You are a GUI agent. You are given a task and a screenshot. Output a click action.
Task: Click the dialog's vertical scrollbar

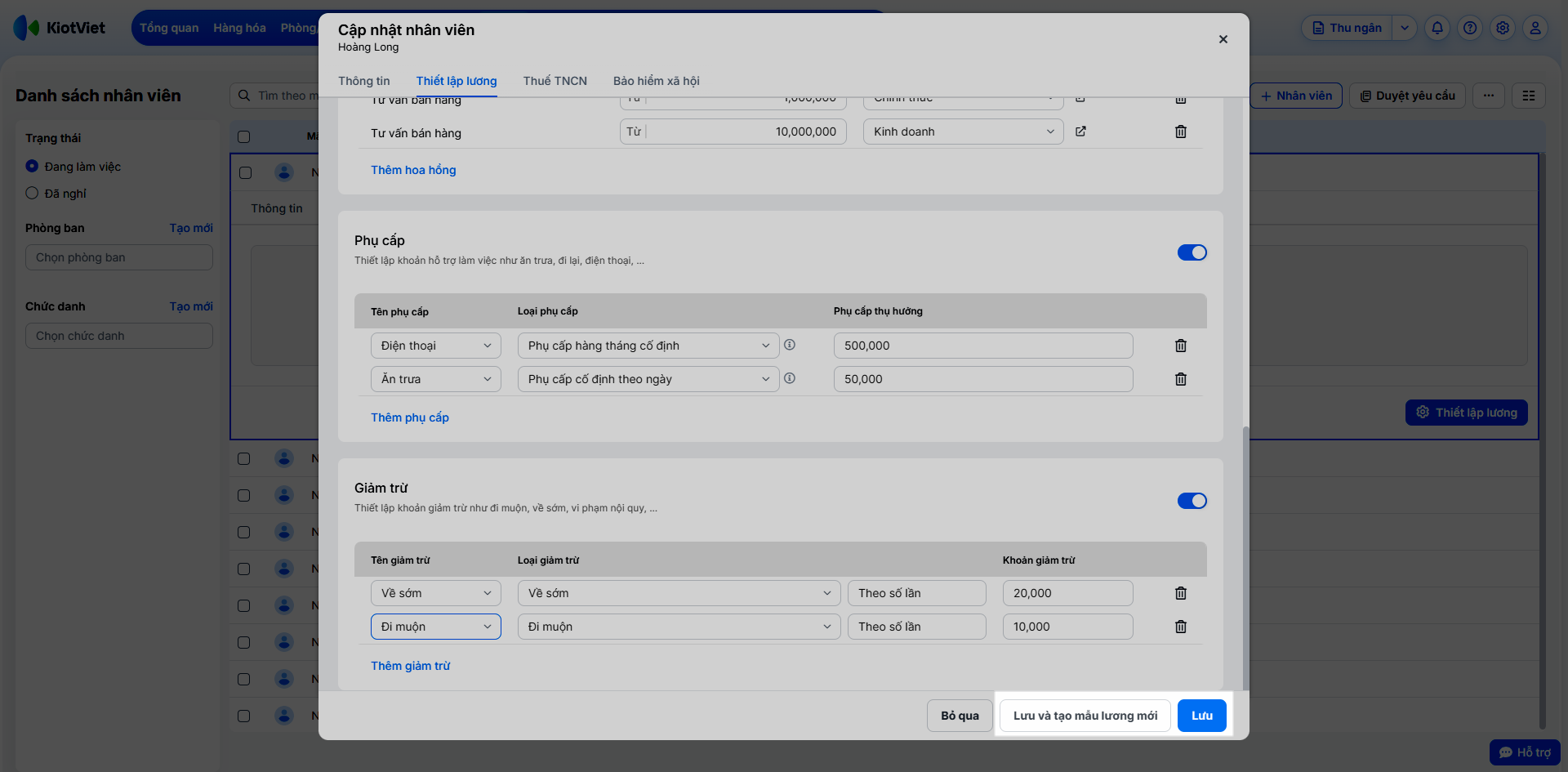point(1245,557)
